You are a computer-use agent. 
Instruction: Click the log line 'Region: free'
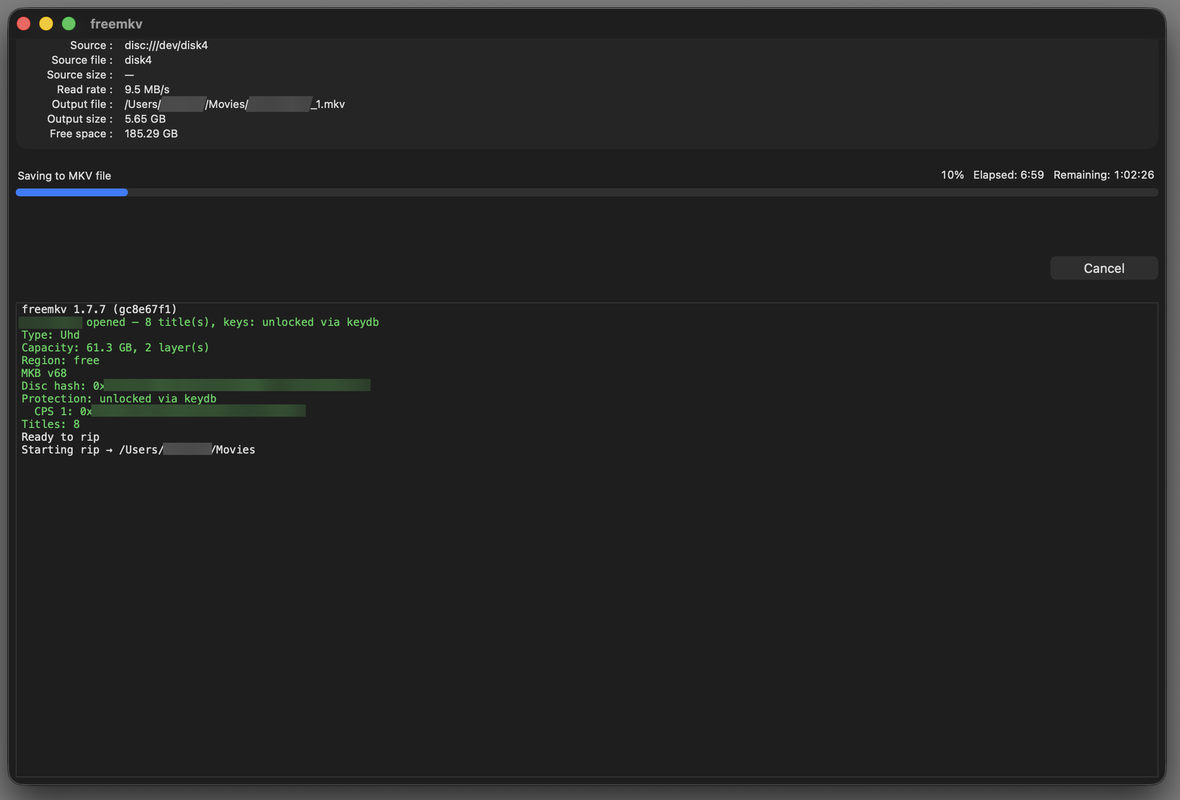click(x=60, y=360)
